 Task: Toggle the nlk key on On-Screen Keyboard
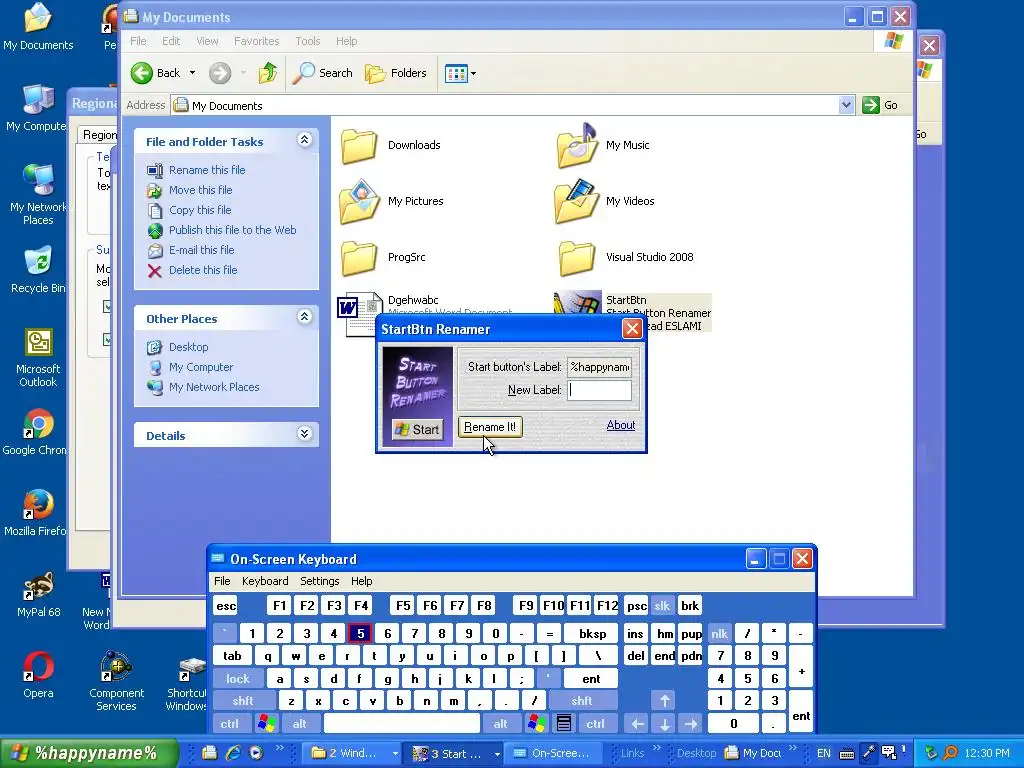(719, 634)
